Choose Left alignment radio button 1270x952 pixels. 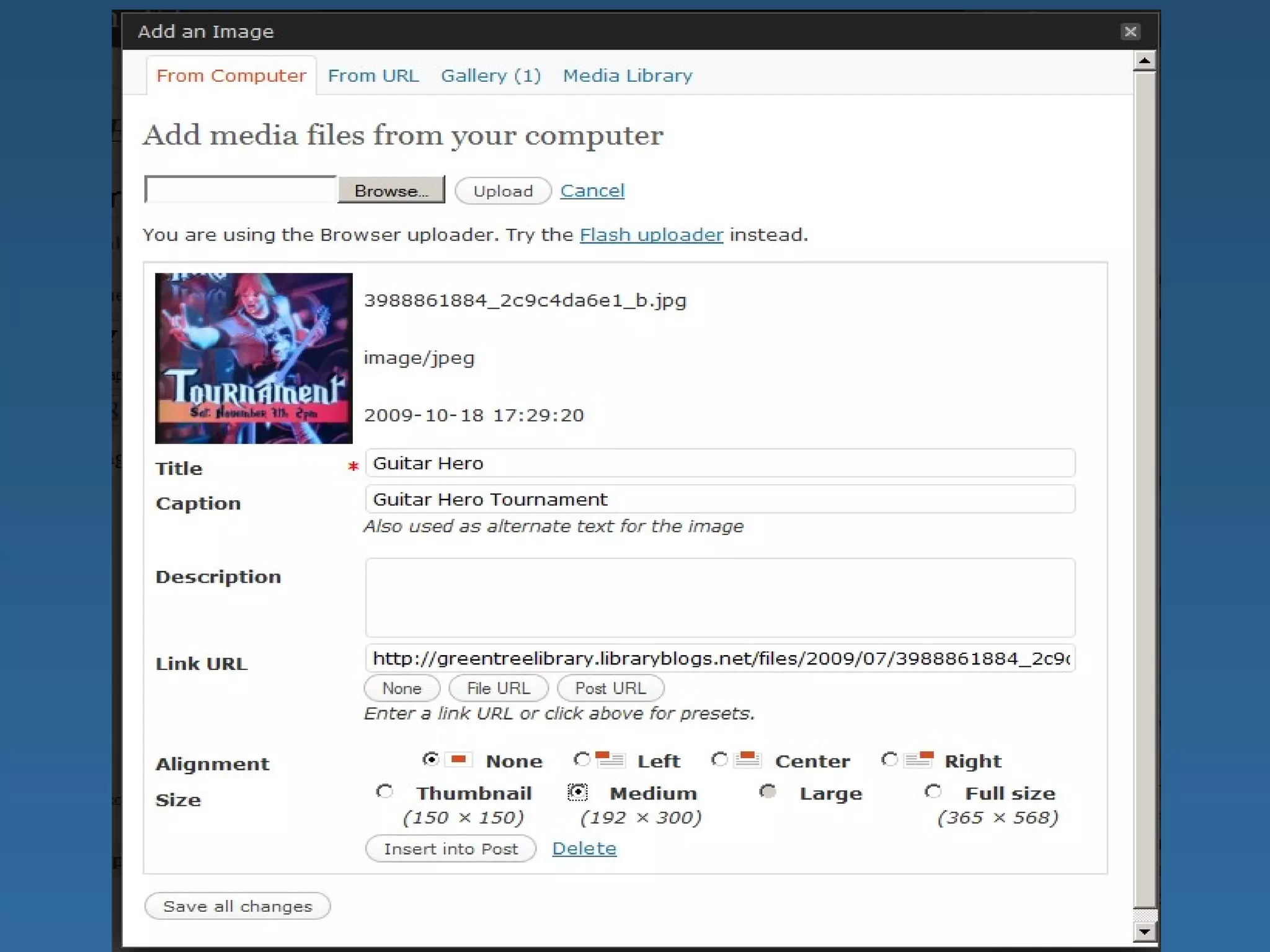click(x=582, y=759)
